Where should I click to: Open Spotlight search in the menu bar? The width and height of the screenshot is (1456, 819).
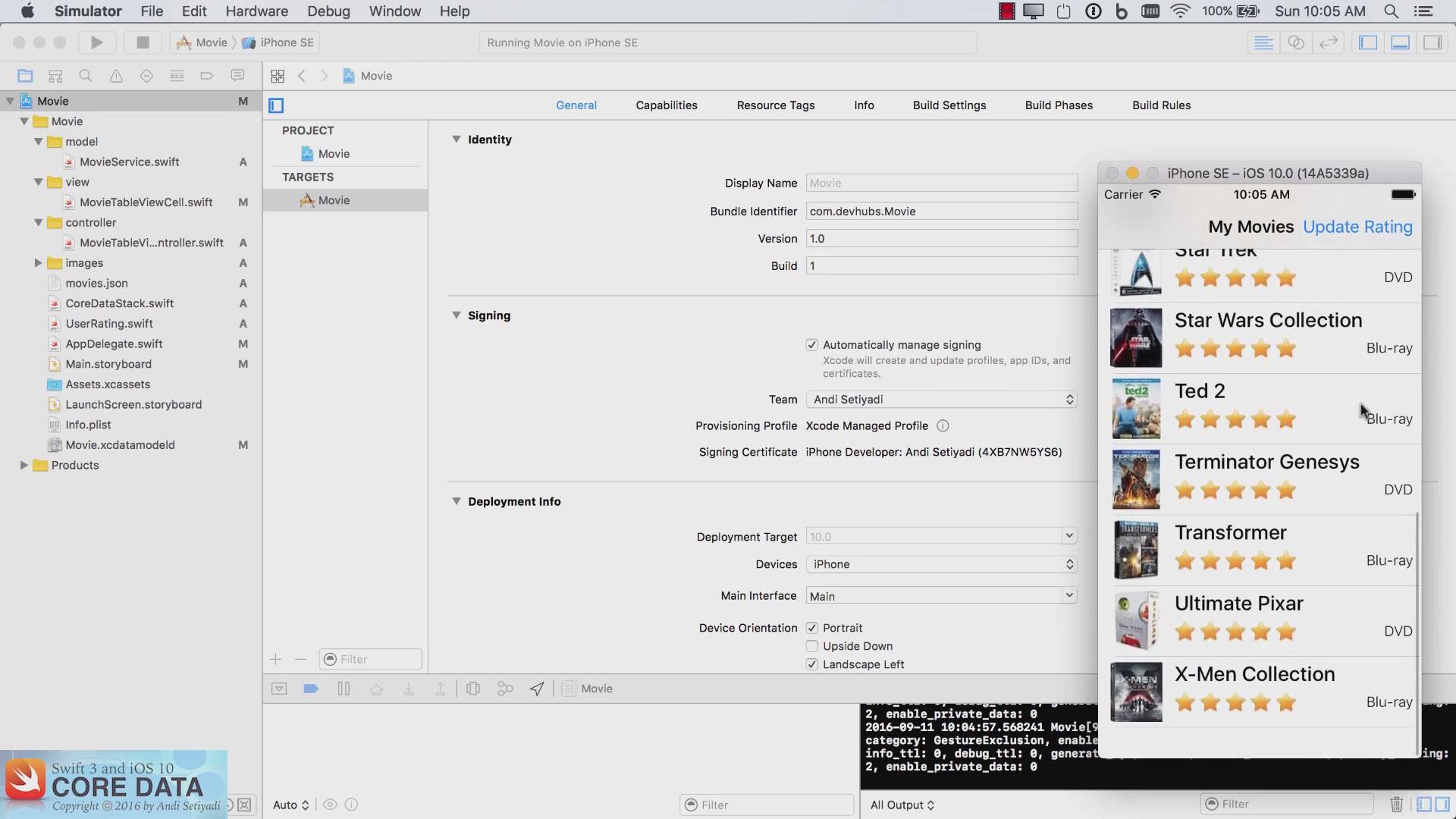1391,11
